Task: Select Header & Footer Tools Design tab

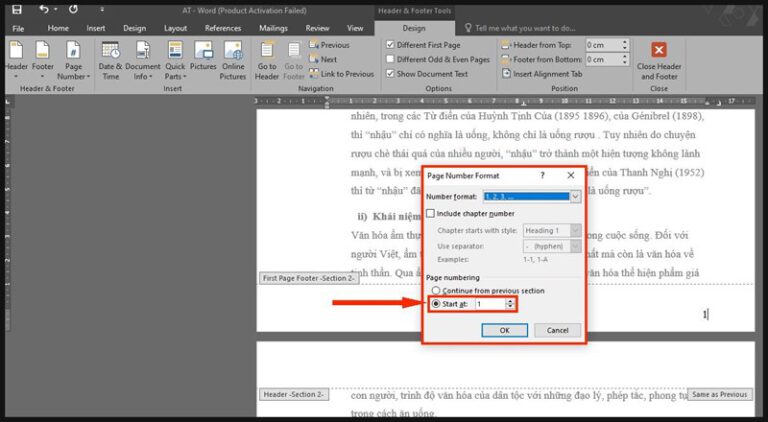Action: (x=414, y=28)
